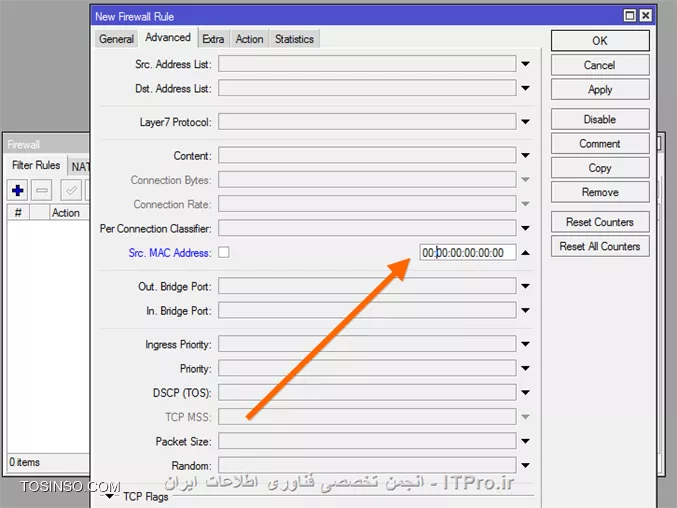Click the Src. Address List input field
Screen dimensions: 677x508
(367, 64)
